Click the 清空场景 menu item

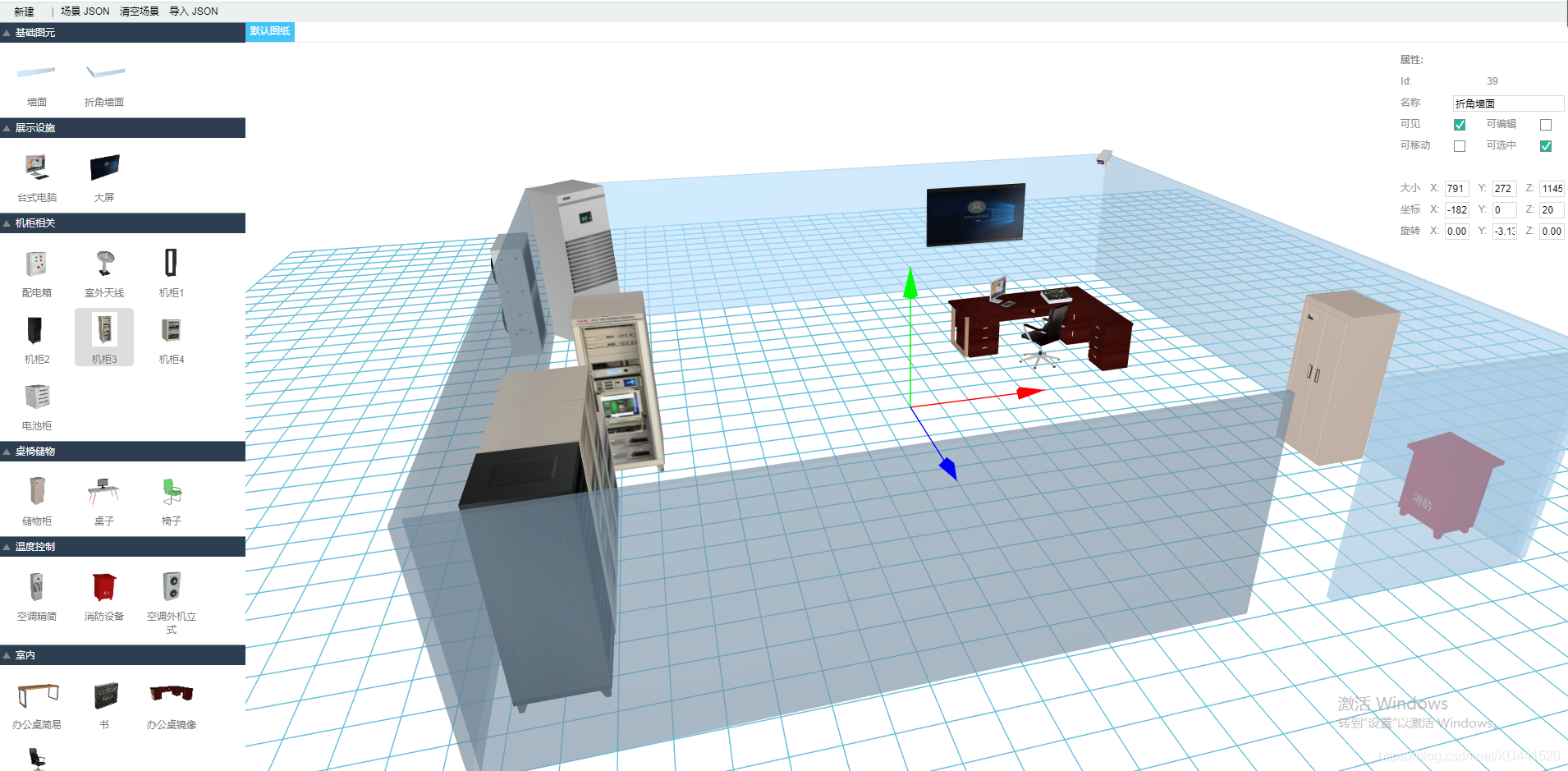(140, 11)
